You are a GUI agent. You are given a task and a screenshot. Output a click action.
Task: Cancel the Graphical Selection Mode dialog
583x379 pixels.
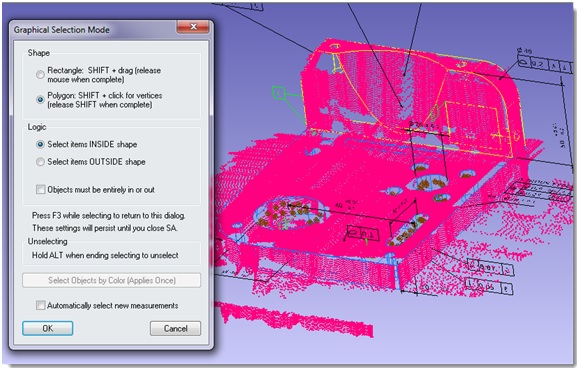tap(175, 328)
